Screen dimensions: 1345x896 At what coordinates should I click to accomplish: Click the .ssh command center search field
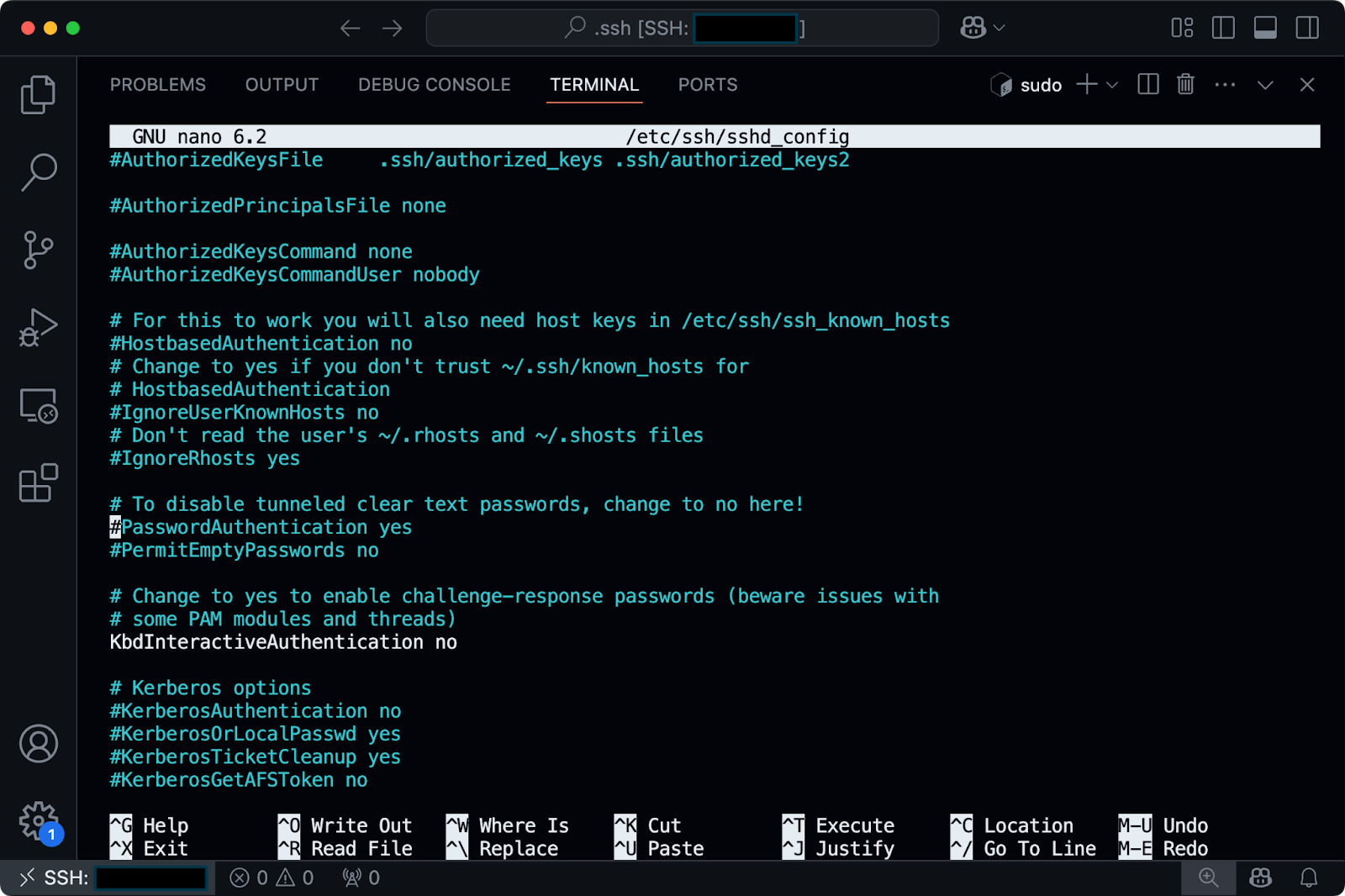(682, 29)
